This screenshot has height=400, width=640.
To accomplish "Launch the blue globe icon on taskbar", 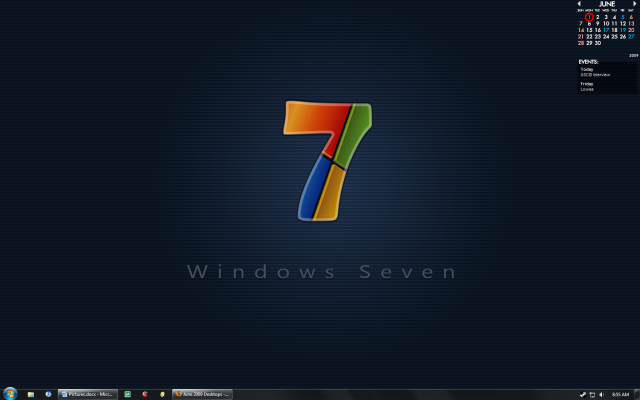I will 48,394.
